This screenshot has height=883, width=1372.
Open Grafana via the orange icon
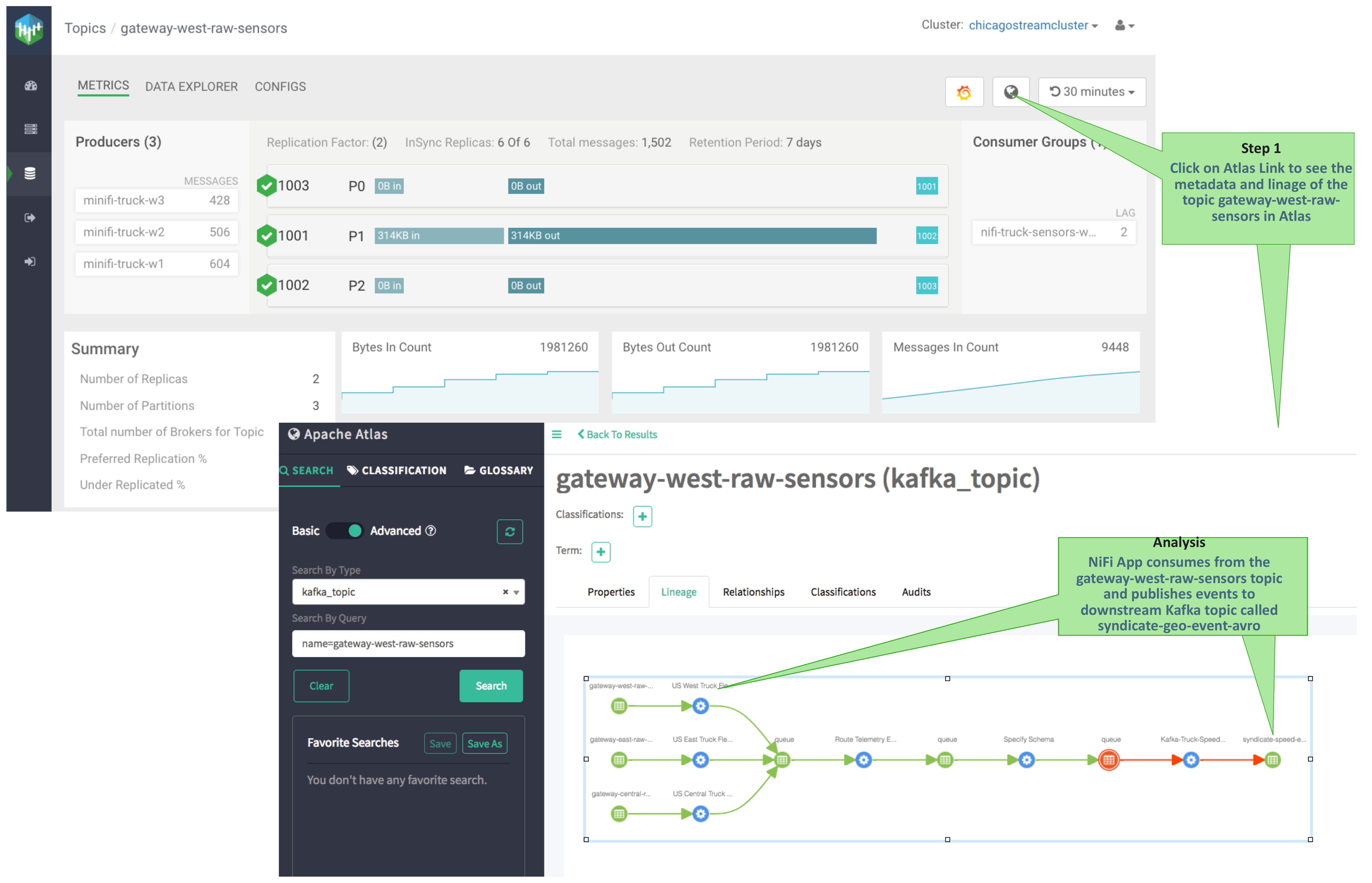[x=964, y=92]
